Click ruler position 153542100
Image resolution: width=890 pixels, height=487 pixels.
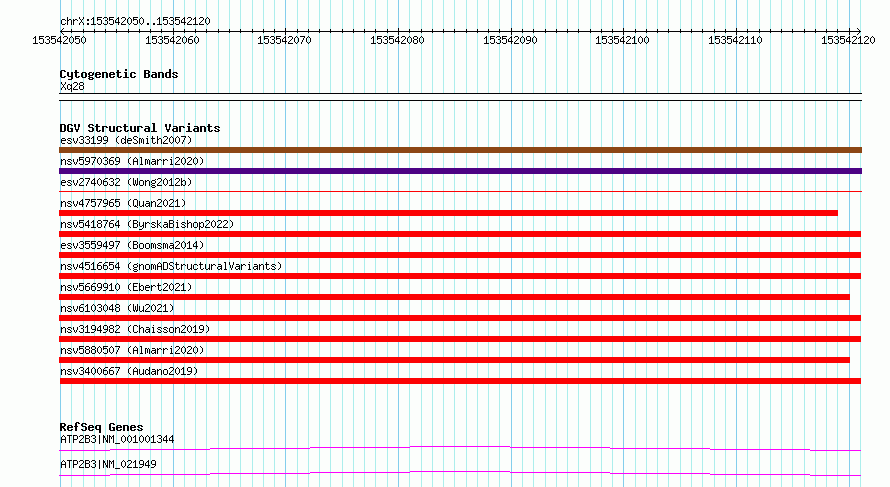(623, 40)
